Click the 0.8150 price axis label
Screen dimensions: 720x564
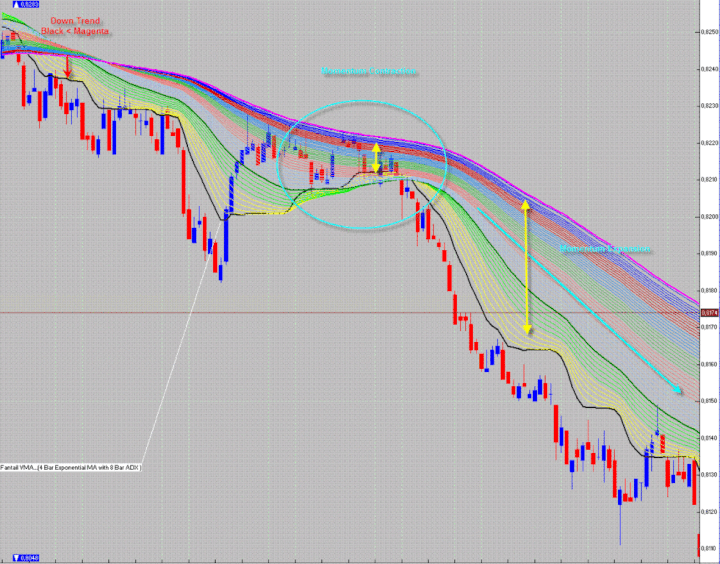(x=709, y=400)
